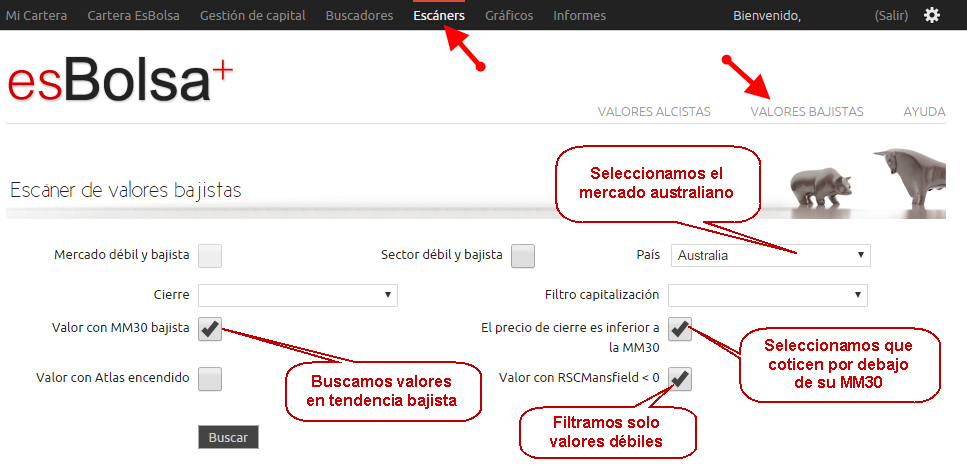967x470 pixels.
Task: Switch to VALORES BAJISTAS tab
Action: (807, 112)
